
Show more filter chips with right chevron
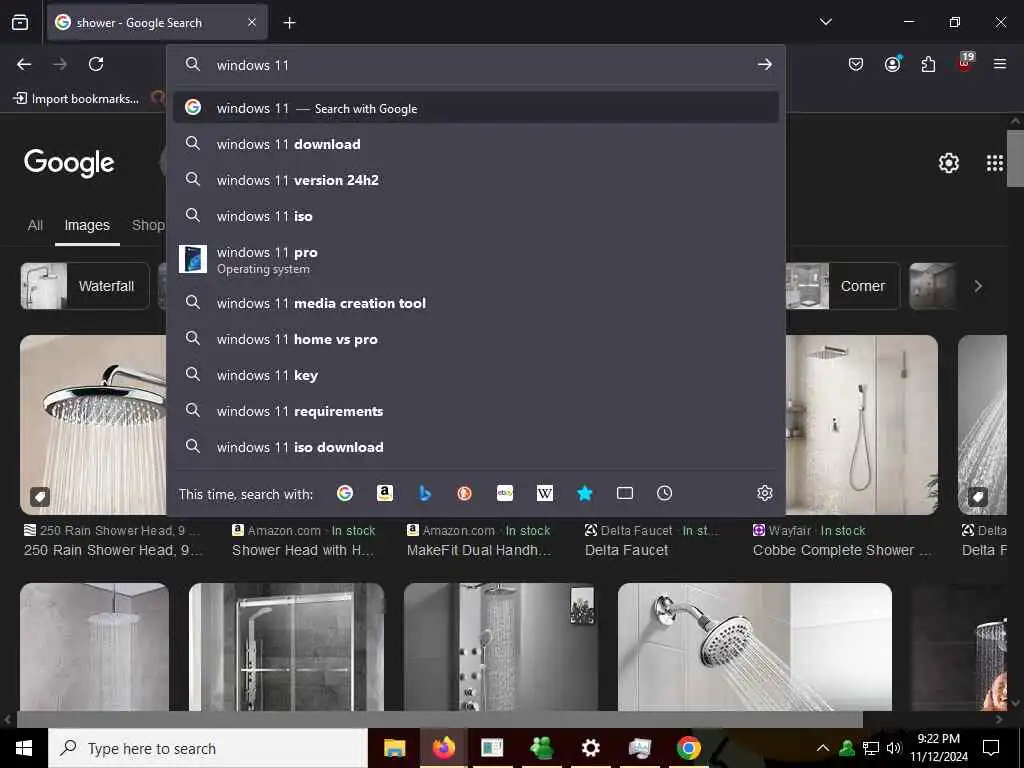[978, 286]
